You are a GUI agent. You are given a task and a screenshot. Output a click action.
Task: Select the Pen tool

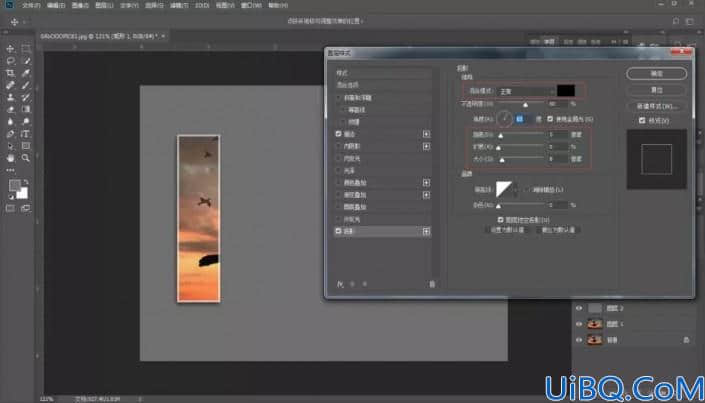tap(10, 134)
